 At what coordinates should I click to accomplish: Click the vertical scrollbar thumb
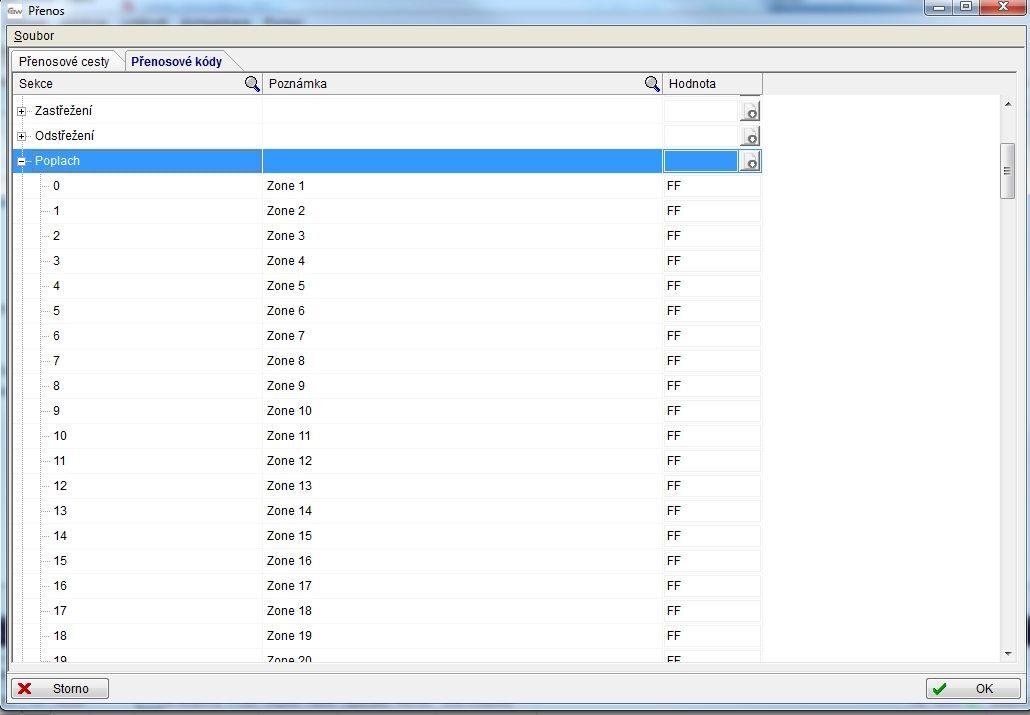point(1007,171)
